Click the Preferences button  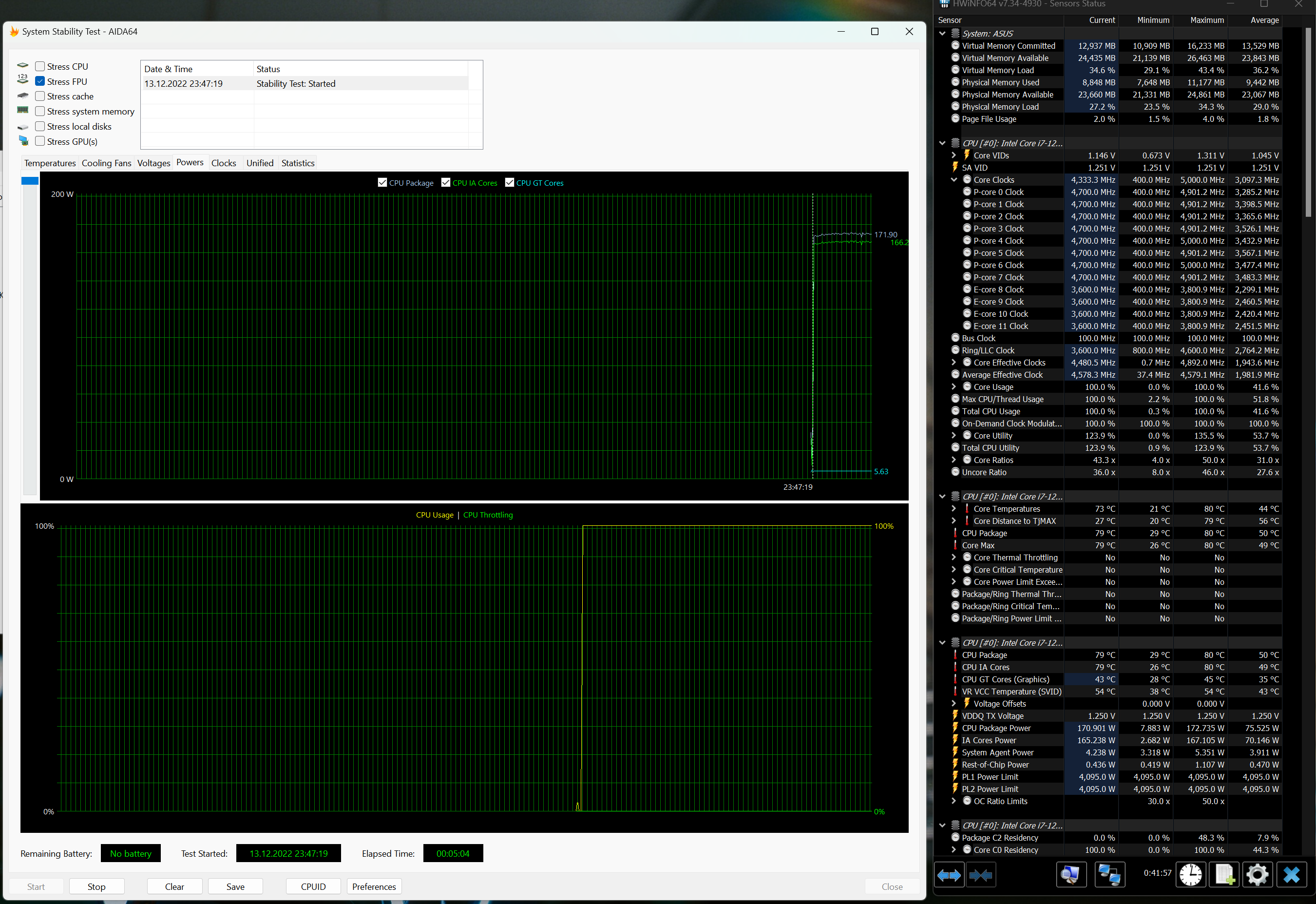click(374, 886)
